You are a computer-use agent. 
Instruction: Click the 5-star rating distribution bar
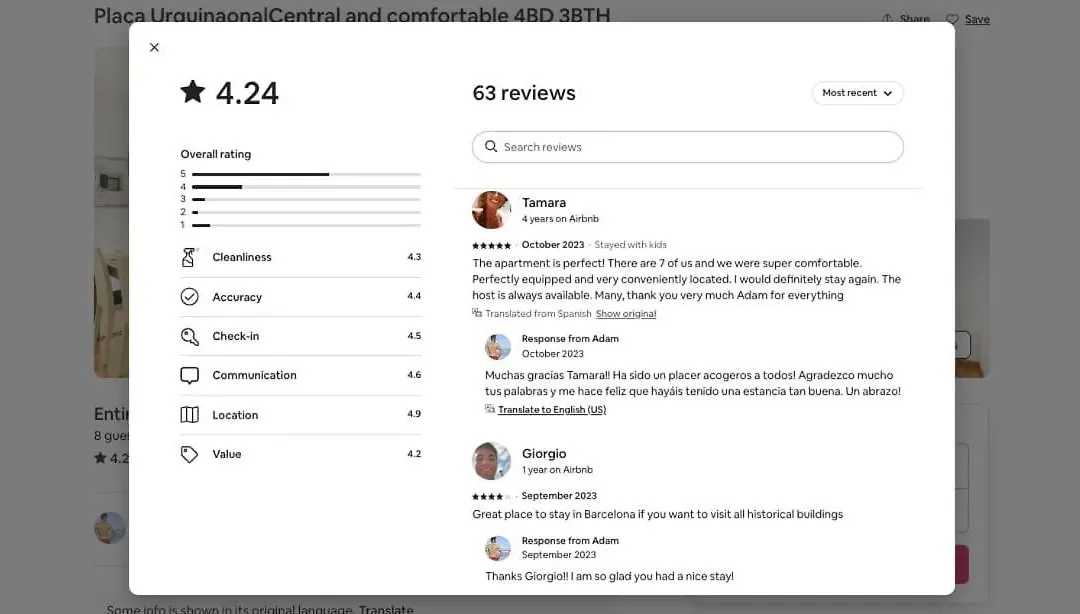point(306,174)
